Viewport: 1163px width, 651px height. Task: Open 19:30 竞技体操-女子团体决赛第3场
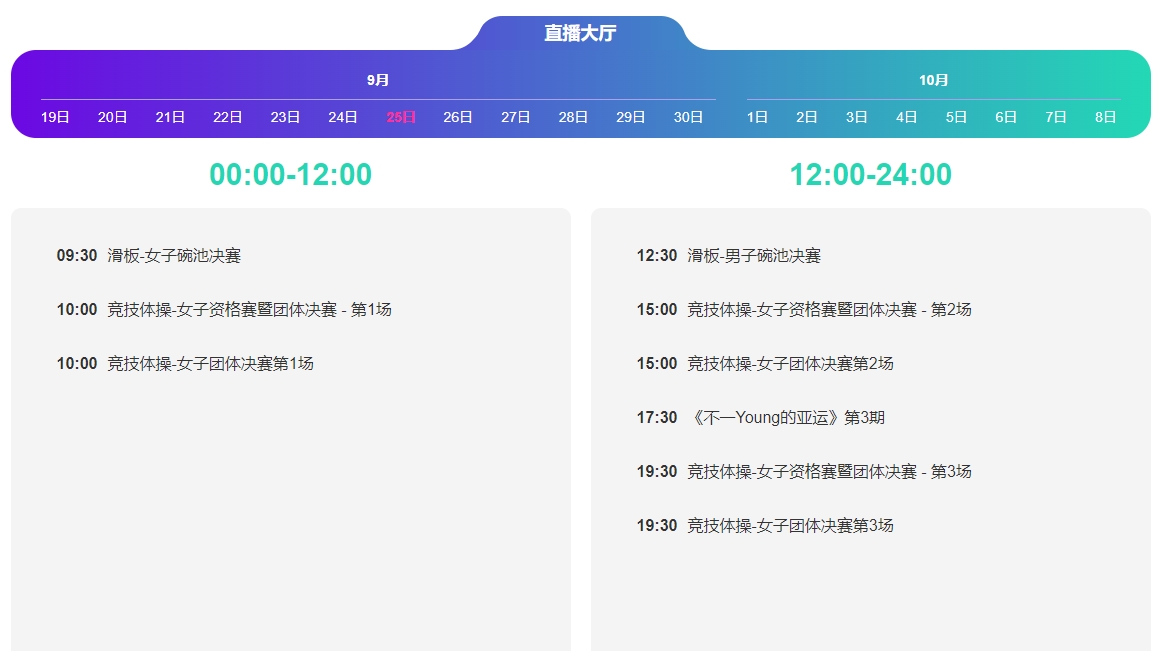click(790, 526)
